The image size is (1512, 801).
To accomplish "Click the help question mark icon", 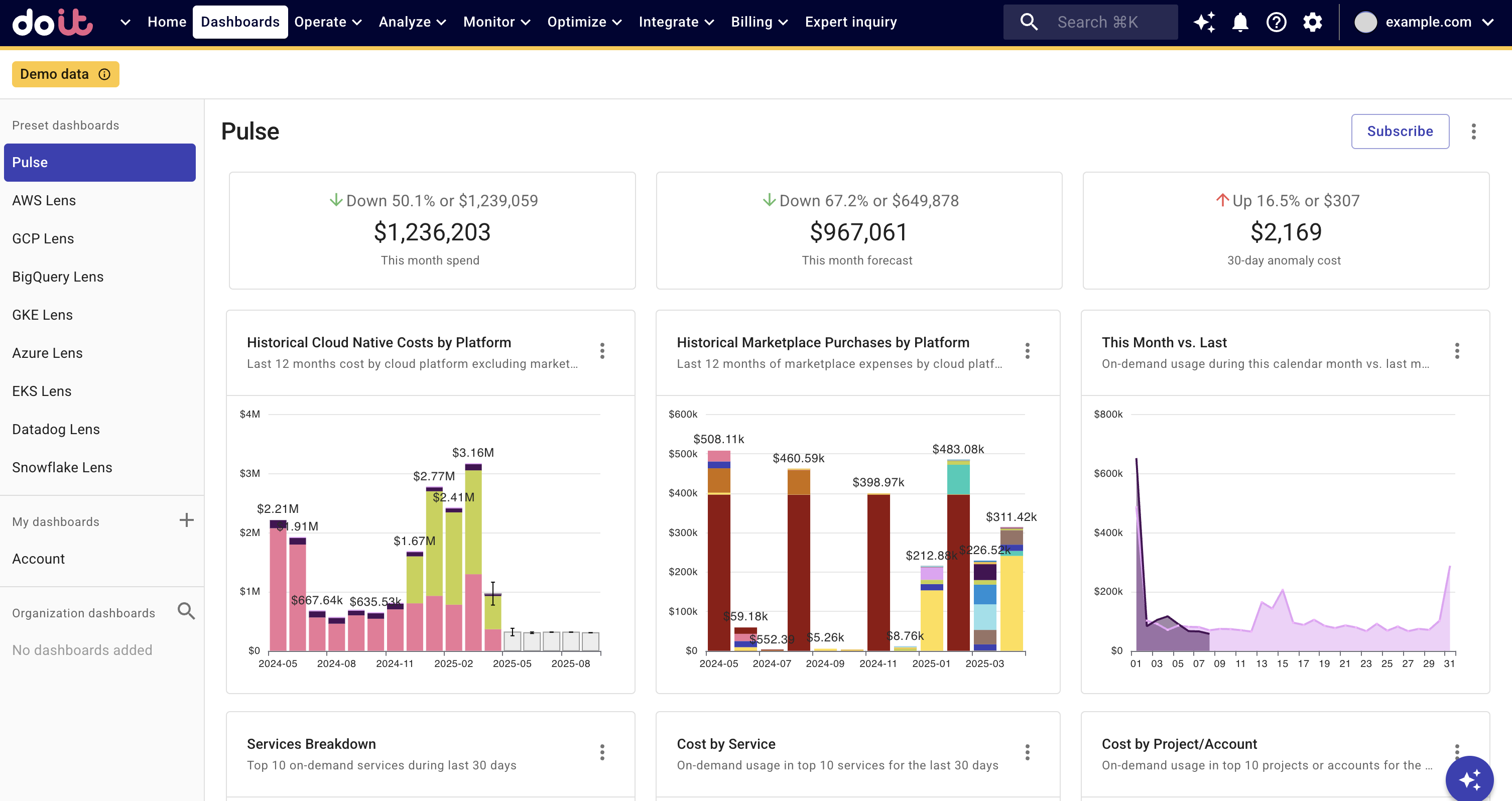I will coord(1276,22).
